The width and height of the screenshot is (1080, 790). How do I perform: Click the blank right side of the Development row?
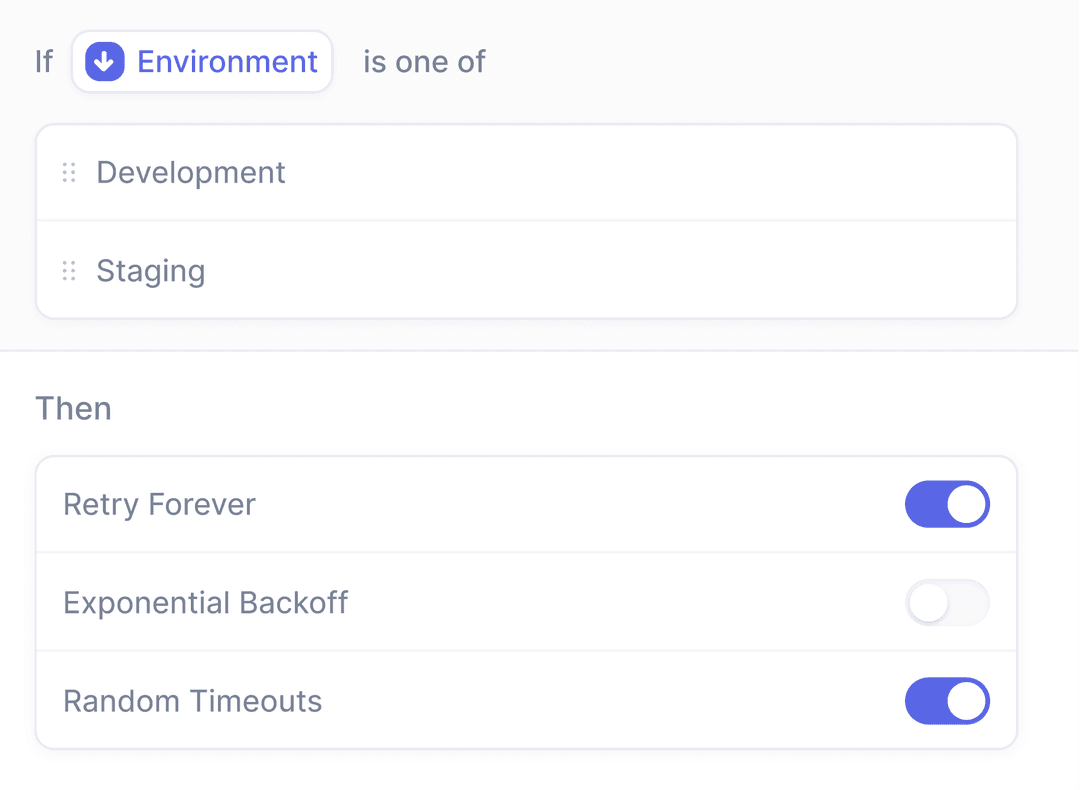[x=700, y=173]
